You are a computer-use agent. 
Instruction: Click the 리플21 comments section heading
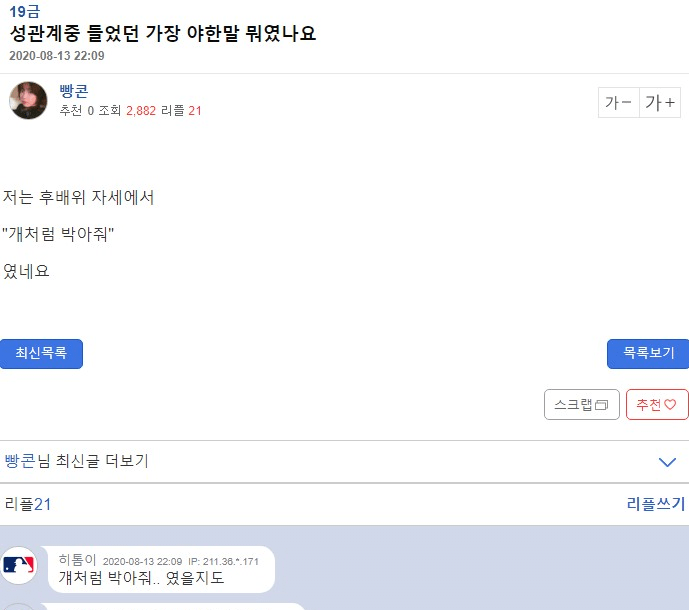pos(28,504)
